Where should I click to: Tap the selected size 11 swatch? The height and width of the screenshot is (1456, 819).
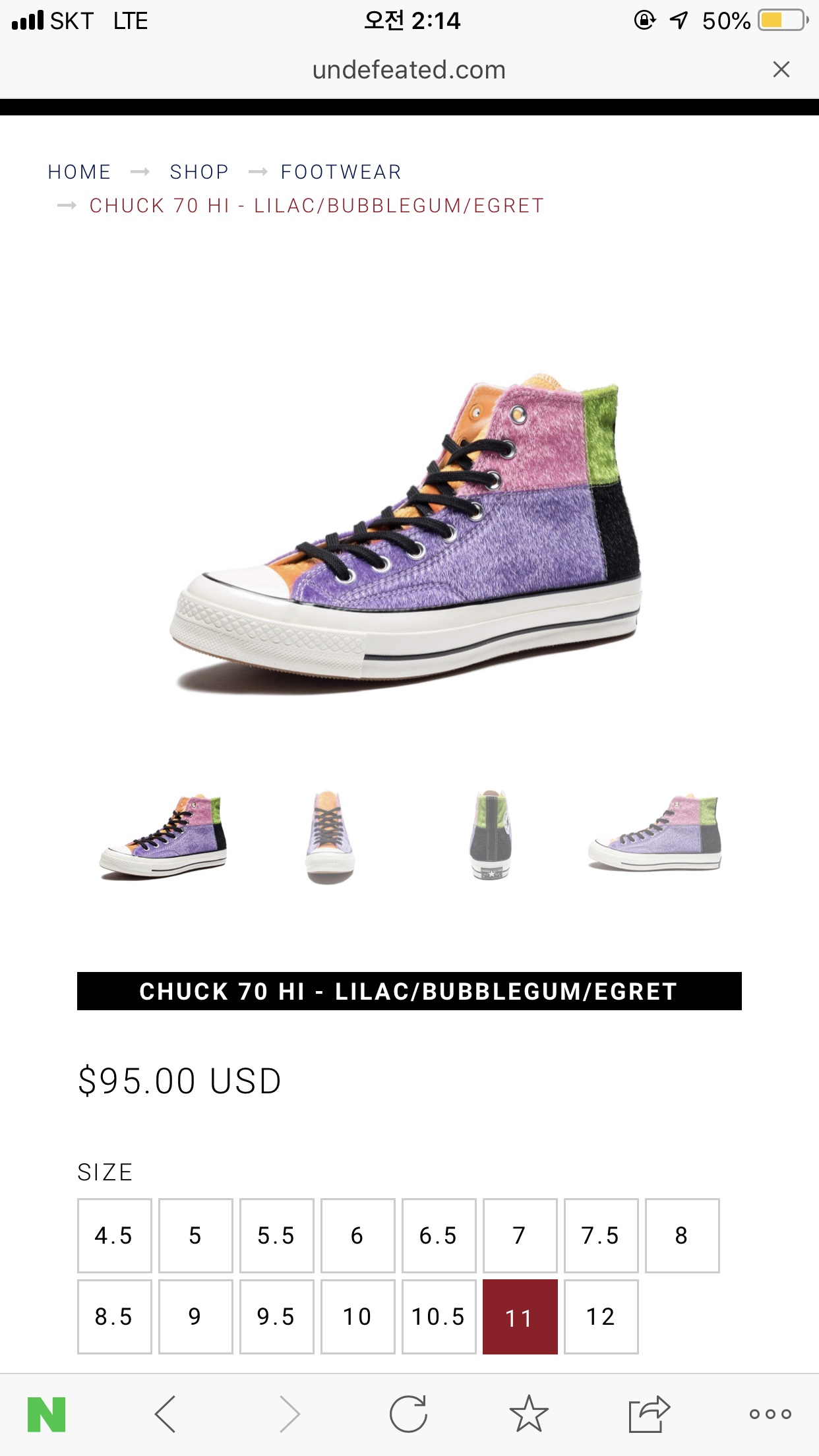coord(520,1317)
